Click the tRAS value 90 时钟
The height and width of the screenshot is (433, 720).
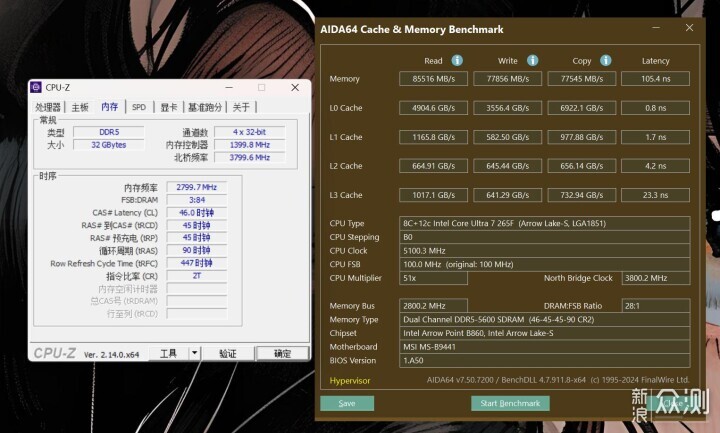(x=197, y=250)
